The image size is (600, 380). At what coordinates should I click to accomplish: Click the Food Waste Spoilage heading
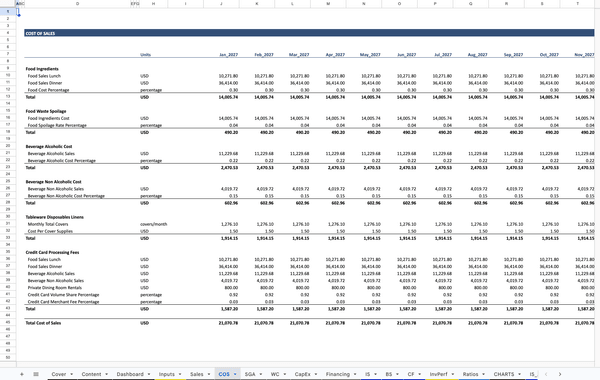point(46,111)
